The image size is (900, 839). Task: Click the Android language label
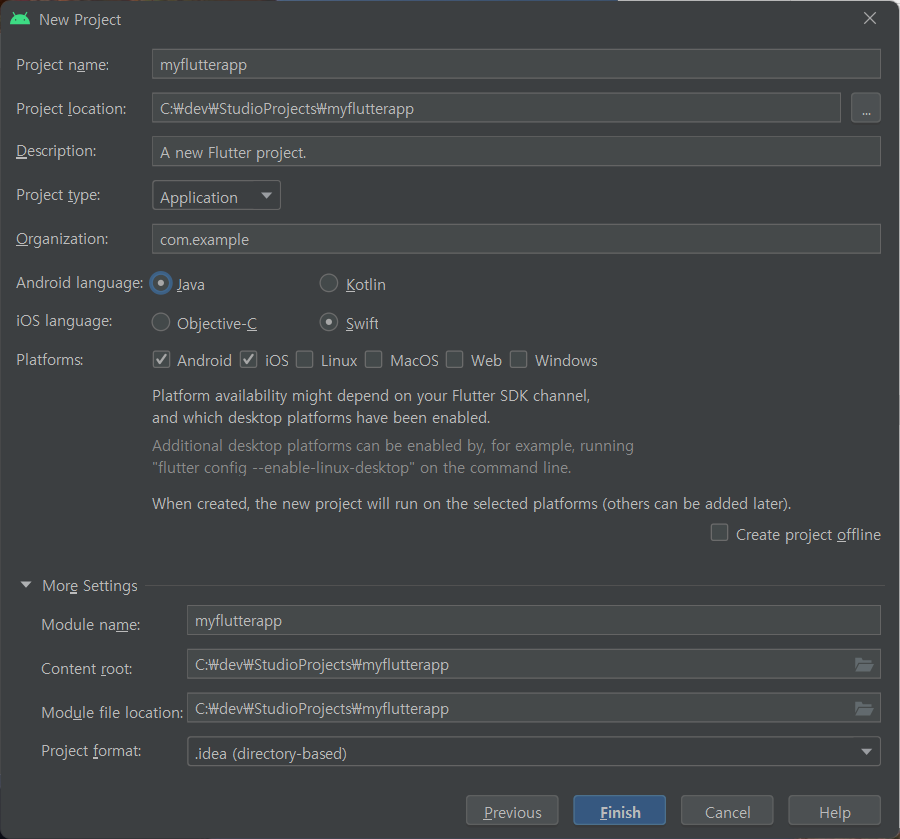[x=80, y=283]
